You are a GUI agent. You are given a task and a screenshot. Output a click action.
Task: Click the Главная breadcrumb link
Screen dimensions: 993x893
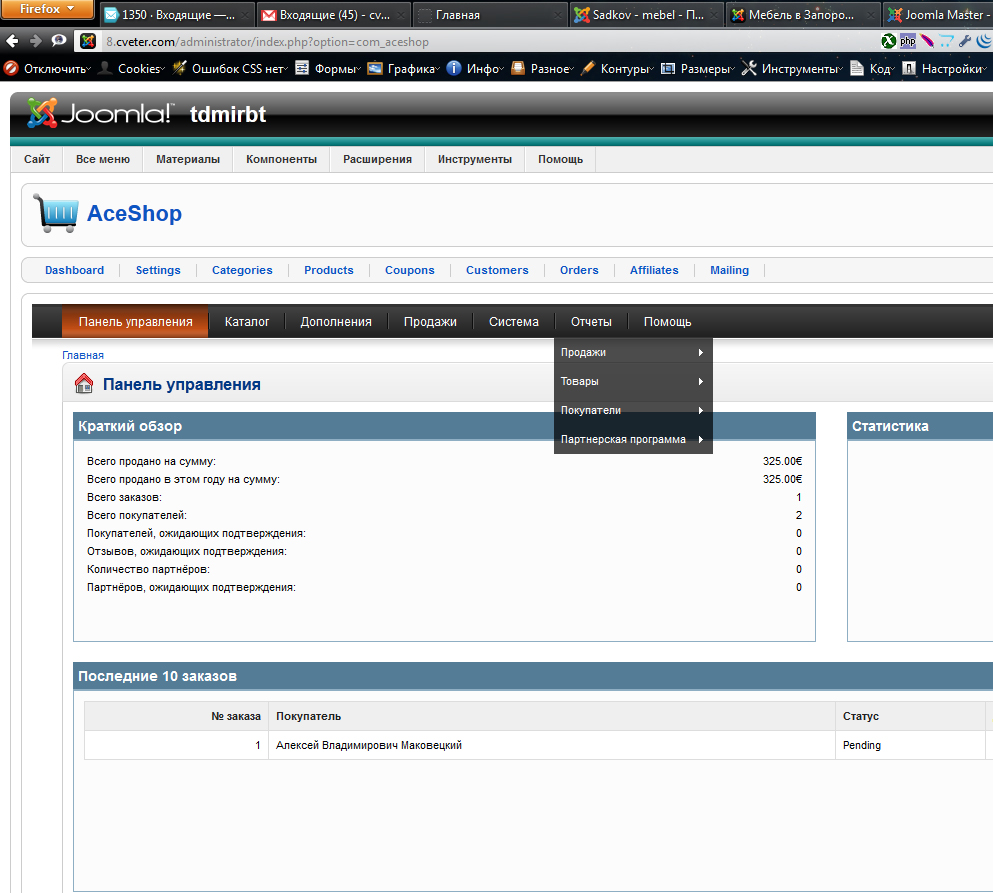pos(83,355)
